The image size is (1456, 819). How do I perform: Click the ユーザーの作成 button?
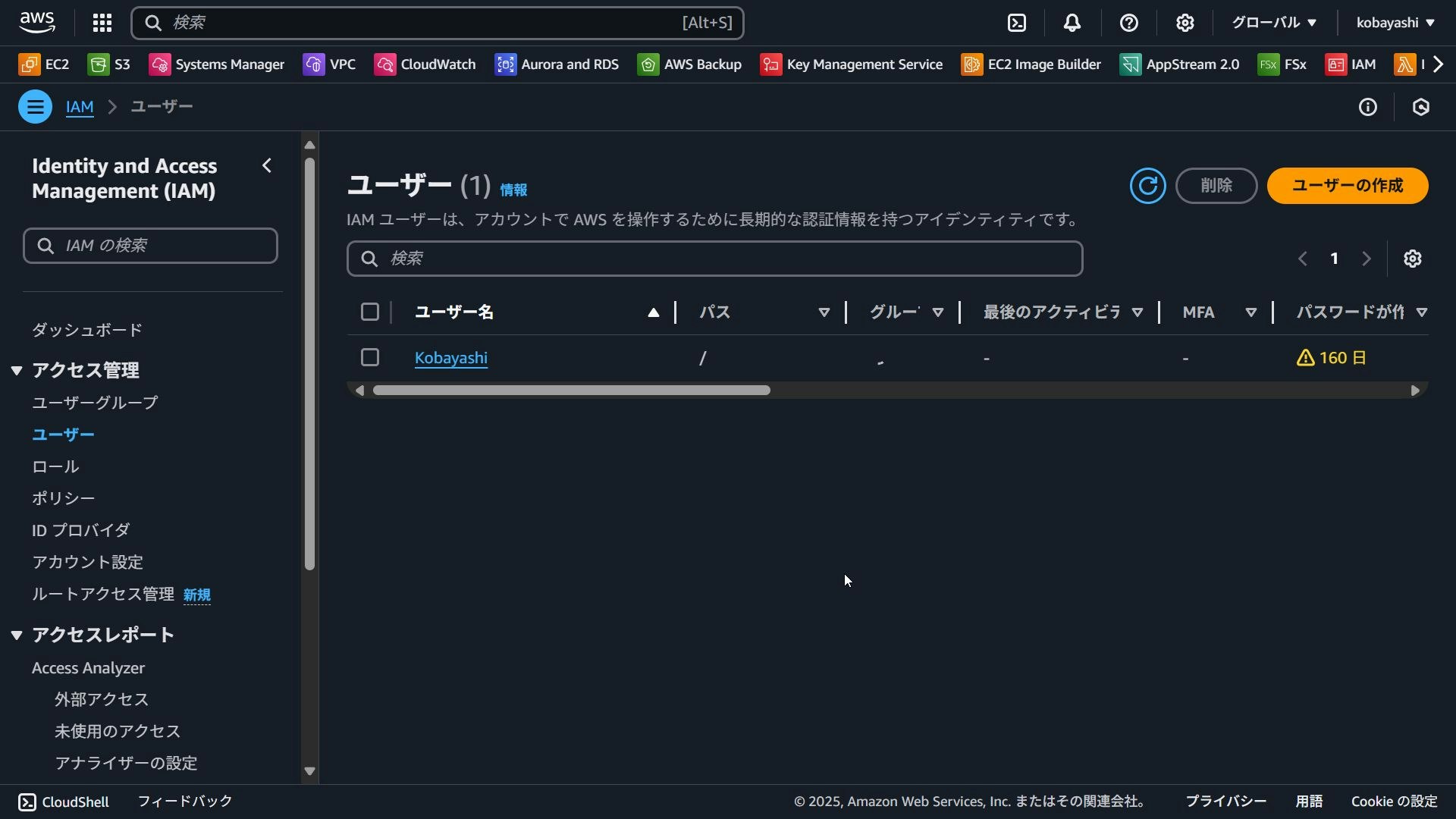[1347, 185]
